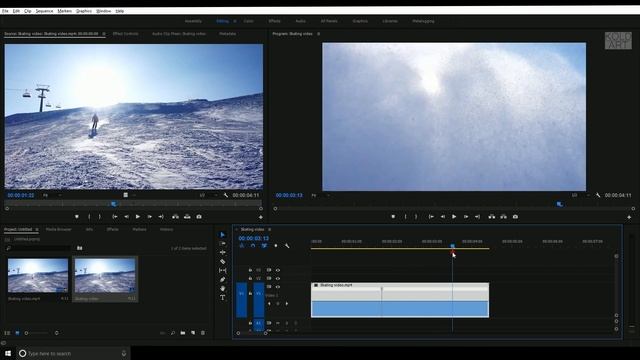
Task: Click Program monitor Extract button
Action: [x=503, y=217]
